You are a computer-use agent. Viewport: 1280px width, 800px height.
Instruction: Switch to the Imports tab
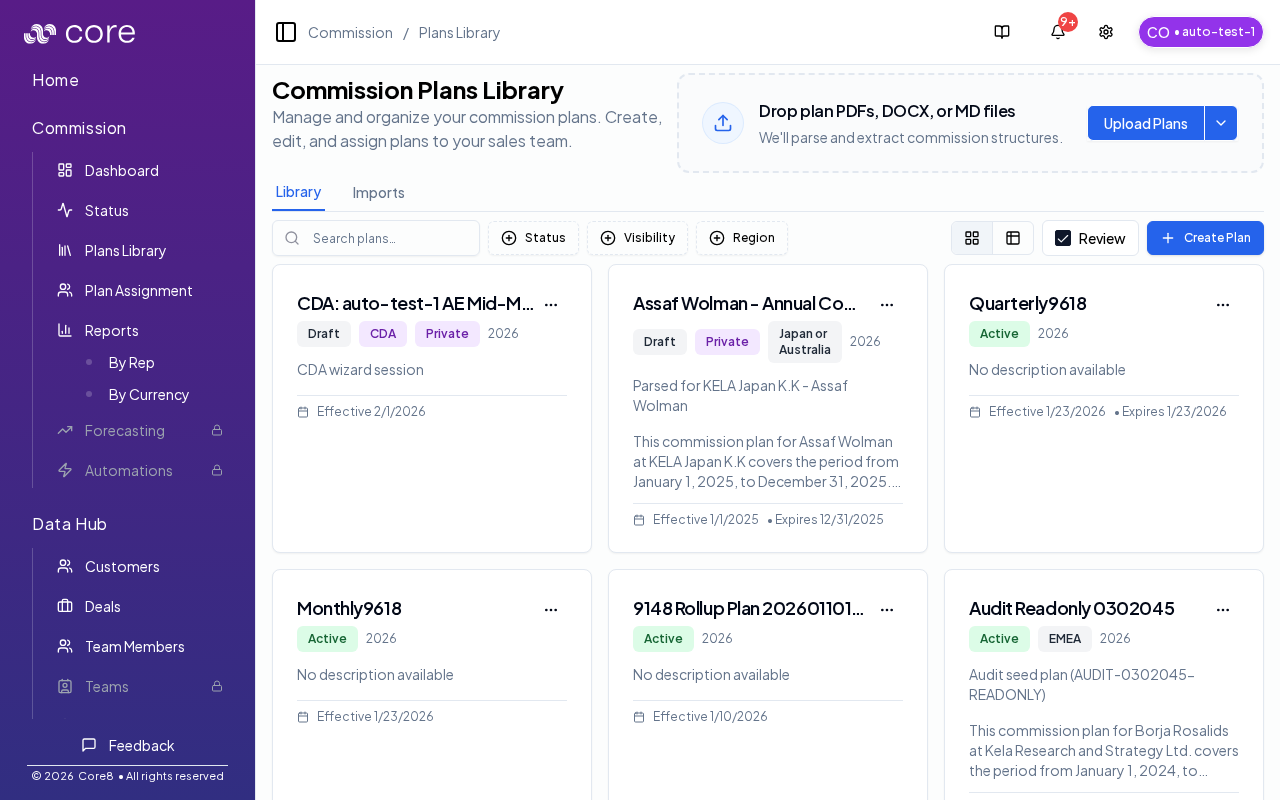(378, 192)
